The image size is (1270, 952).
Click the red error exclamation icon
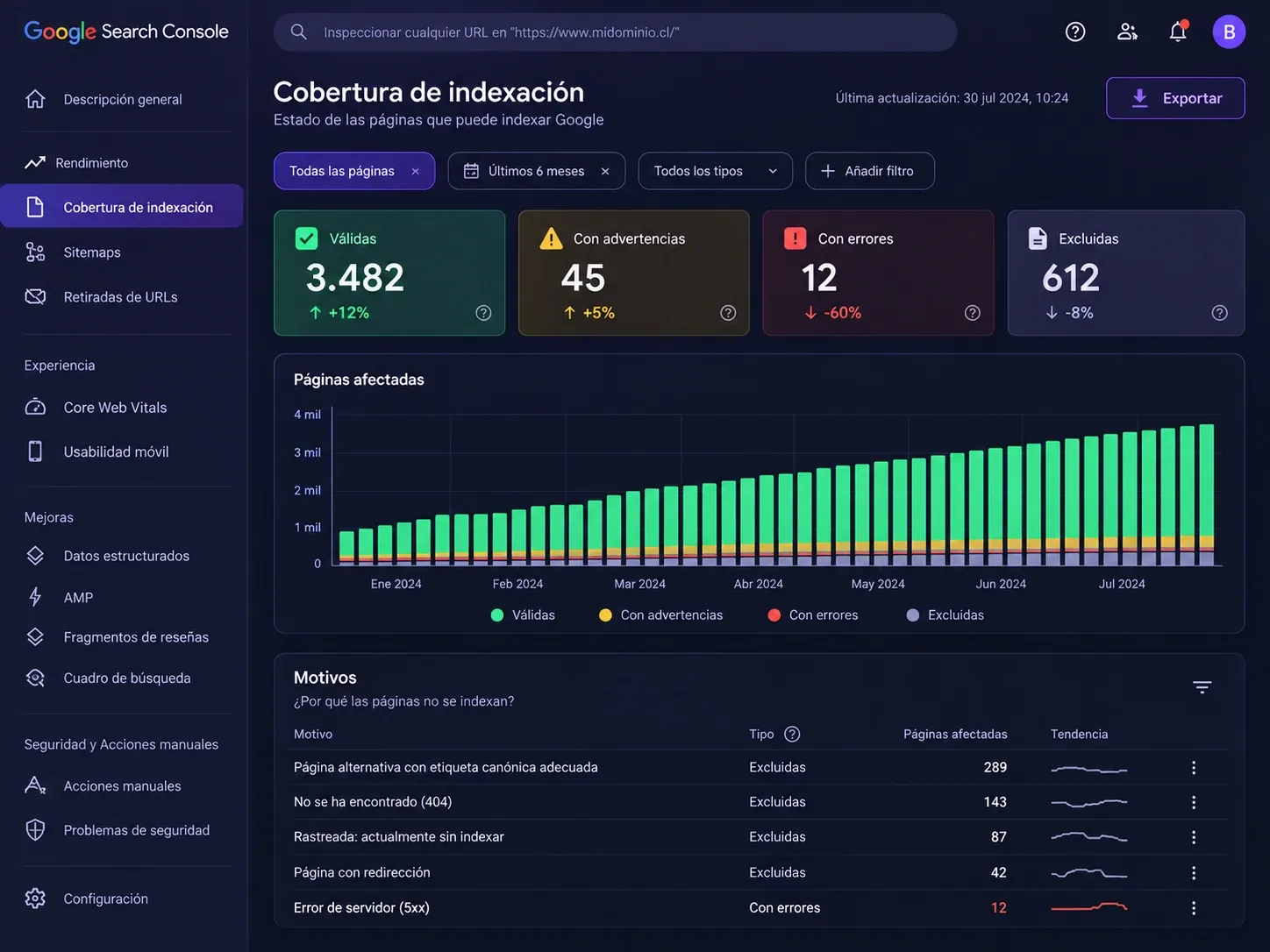point(795,238)
